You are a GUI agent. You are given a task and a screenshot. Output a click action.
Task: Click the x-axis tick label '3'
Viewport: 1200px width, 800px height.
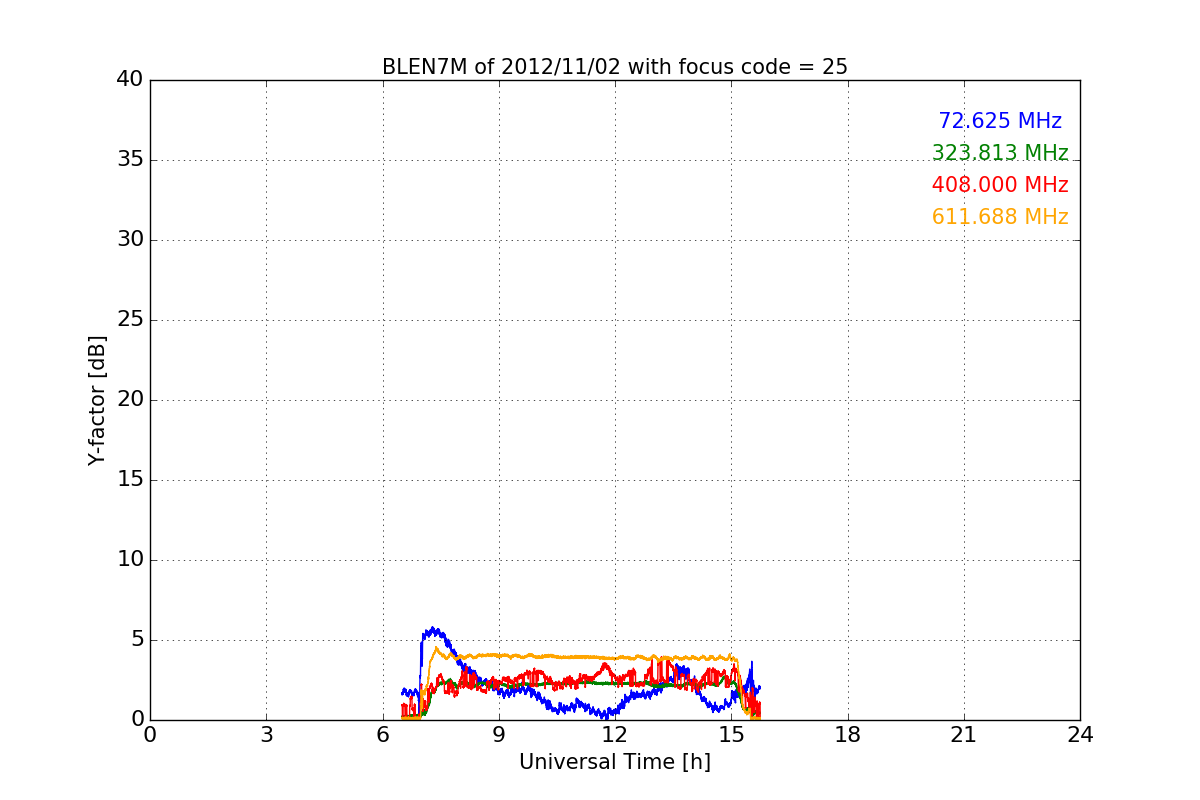pos(266,735)
